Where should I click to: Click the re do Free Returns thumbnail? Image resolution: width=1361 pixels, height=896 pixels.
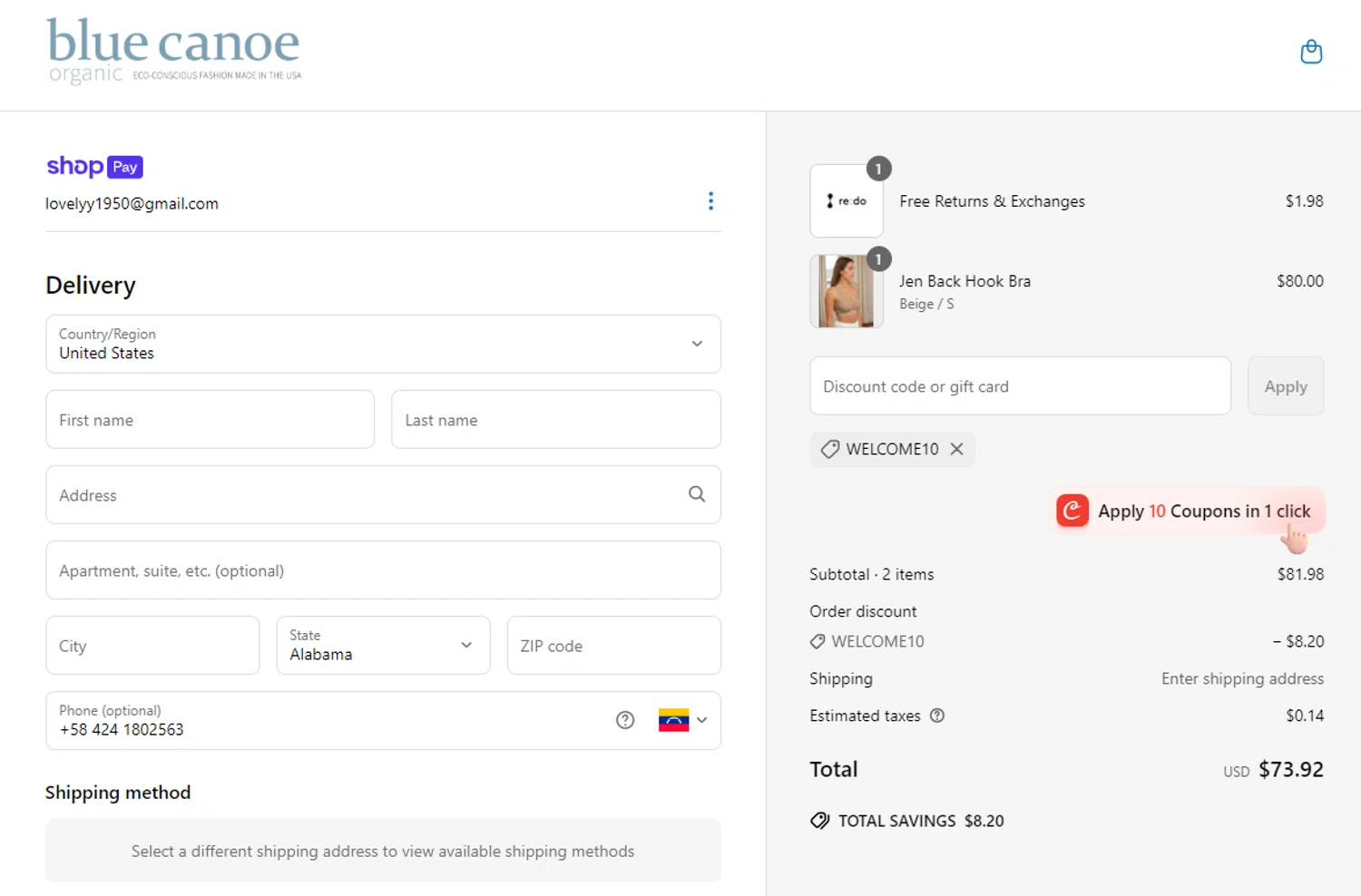tap(846, 201)
